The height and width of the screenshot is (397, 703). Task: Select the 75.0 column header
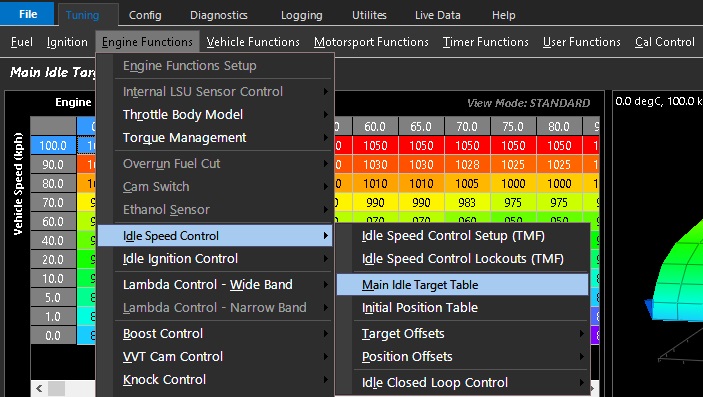[x=513, y=127]
